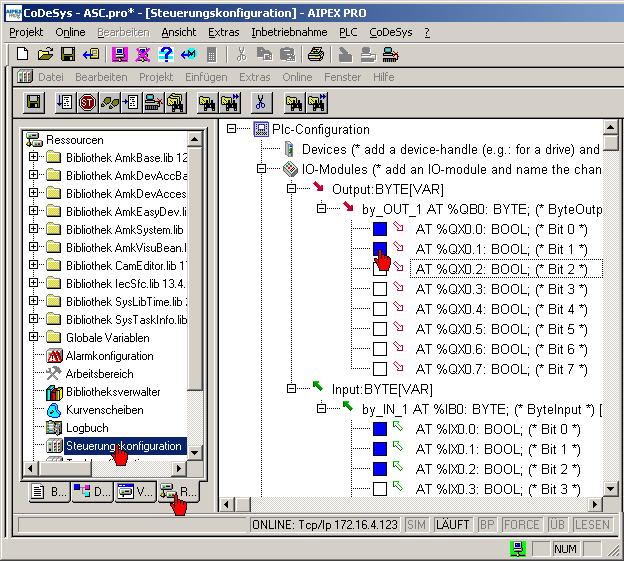Screen dimensions: 624x561
Task: Toggle the %IX0.3 Bit 3 input box
Action: point(380,489)
